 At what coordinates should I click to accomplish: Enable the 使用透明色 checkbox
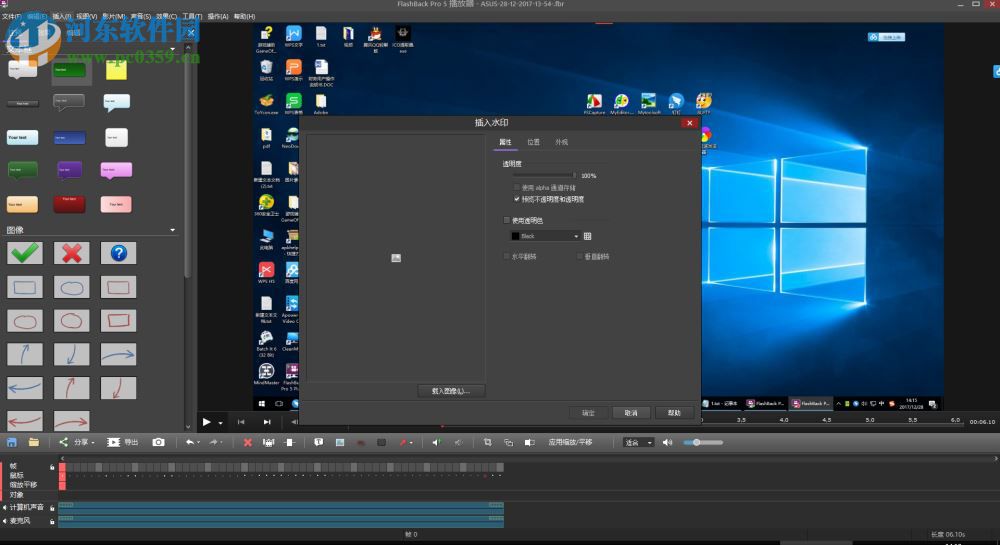click(x=506, y=220)
